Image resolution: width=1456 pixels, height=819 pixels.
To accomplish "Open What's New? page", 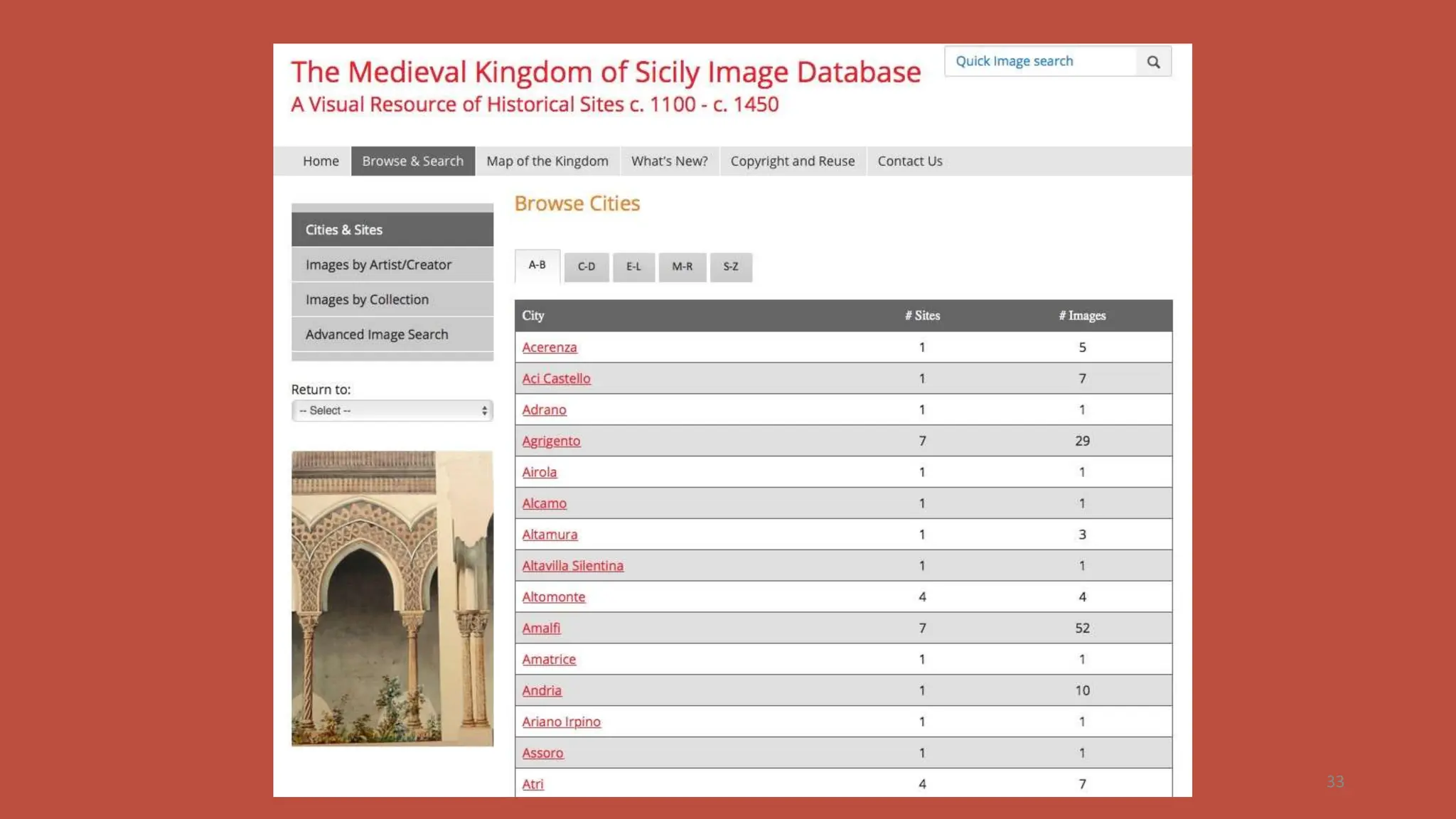I will click(669, 161).
